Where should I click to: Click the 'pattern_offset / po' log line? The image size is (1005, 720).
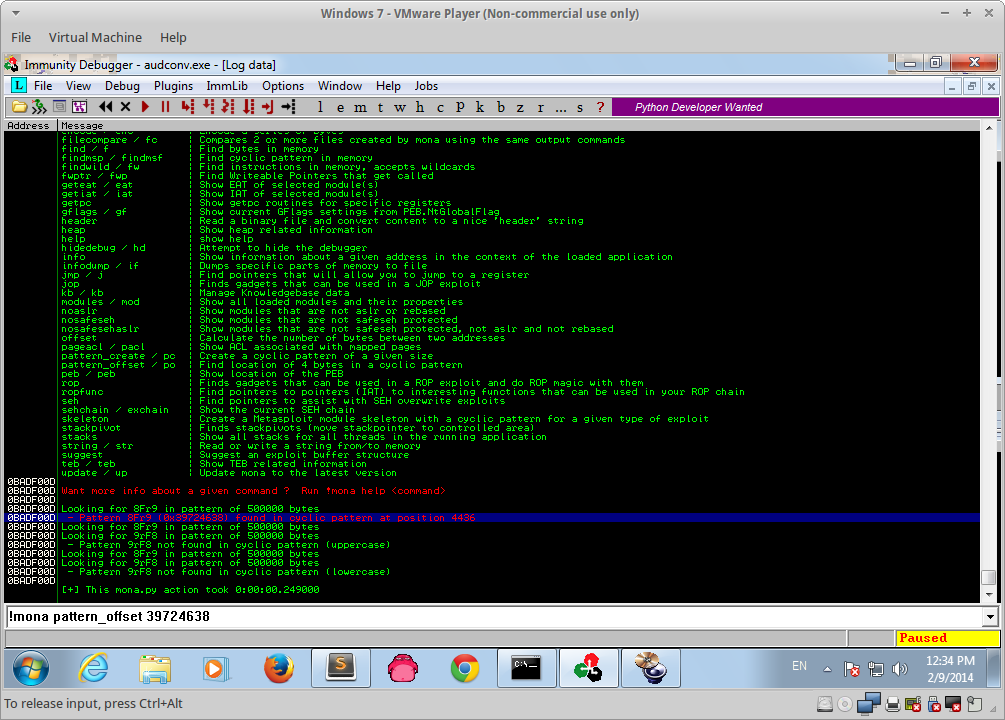pos(262,365)
